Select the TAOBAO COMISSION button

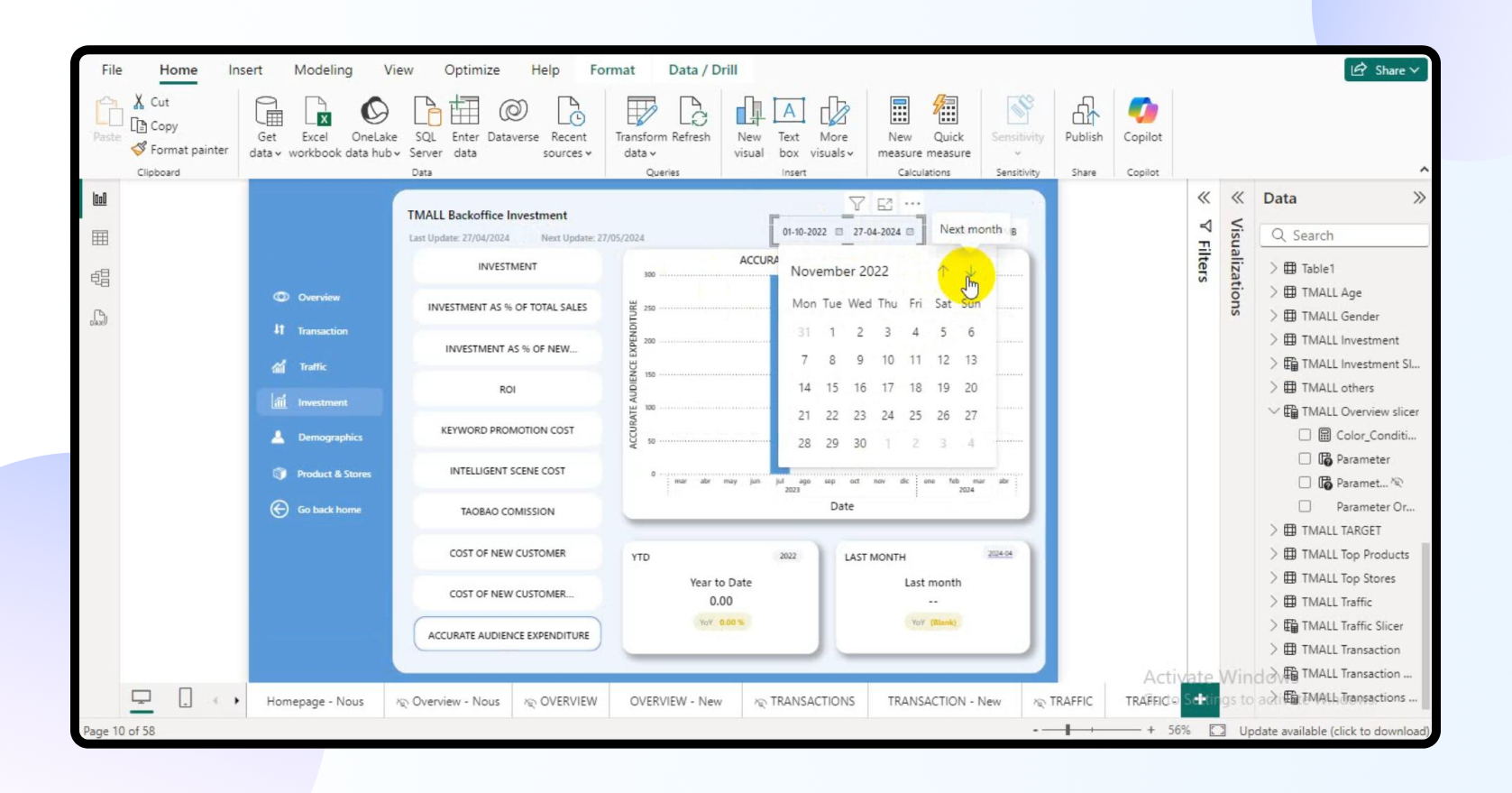click(x=508, y=512)
